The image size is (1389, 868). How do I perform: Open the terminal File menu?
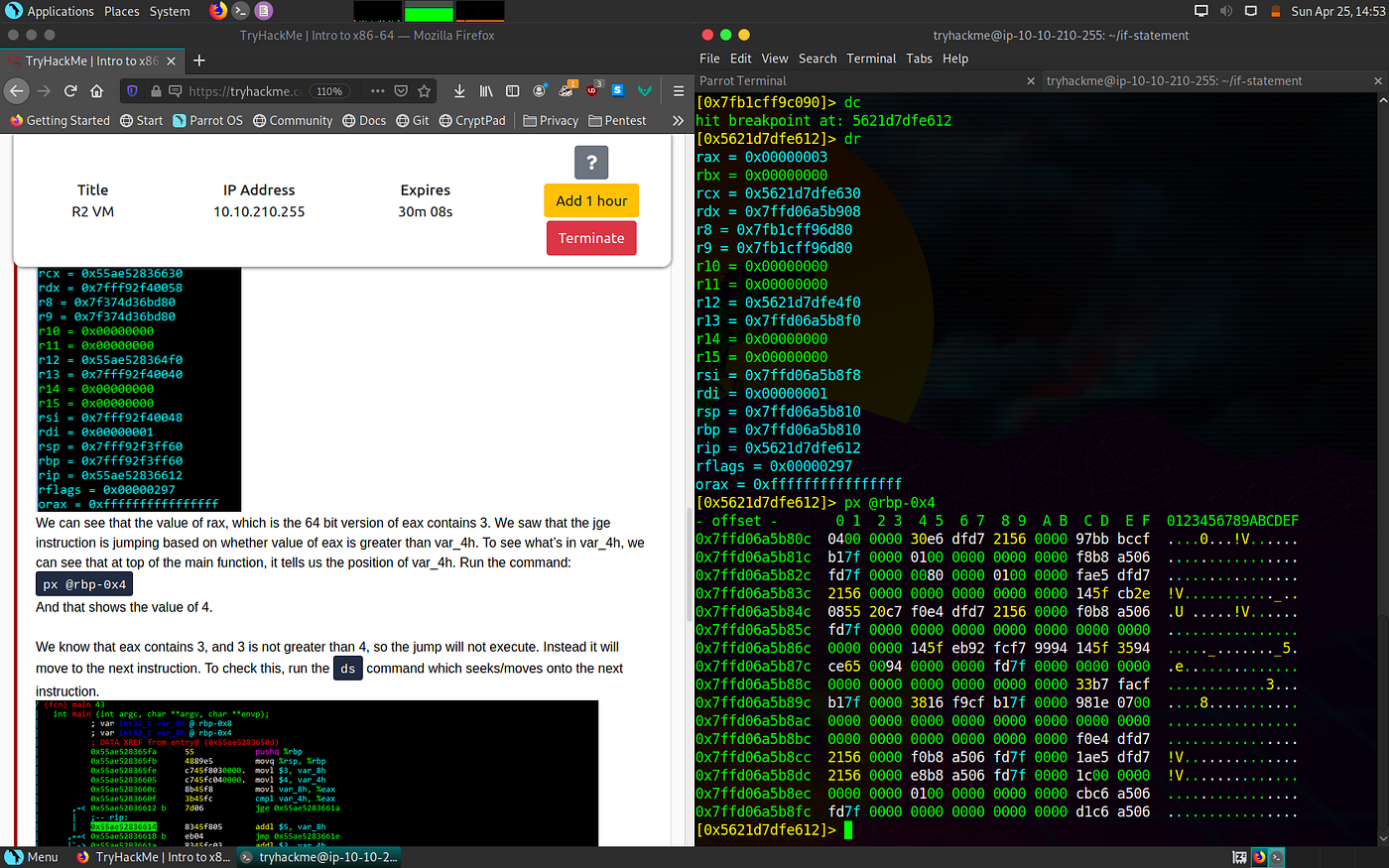click(x=709, y=59)
